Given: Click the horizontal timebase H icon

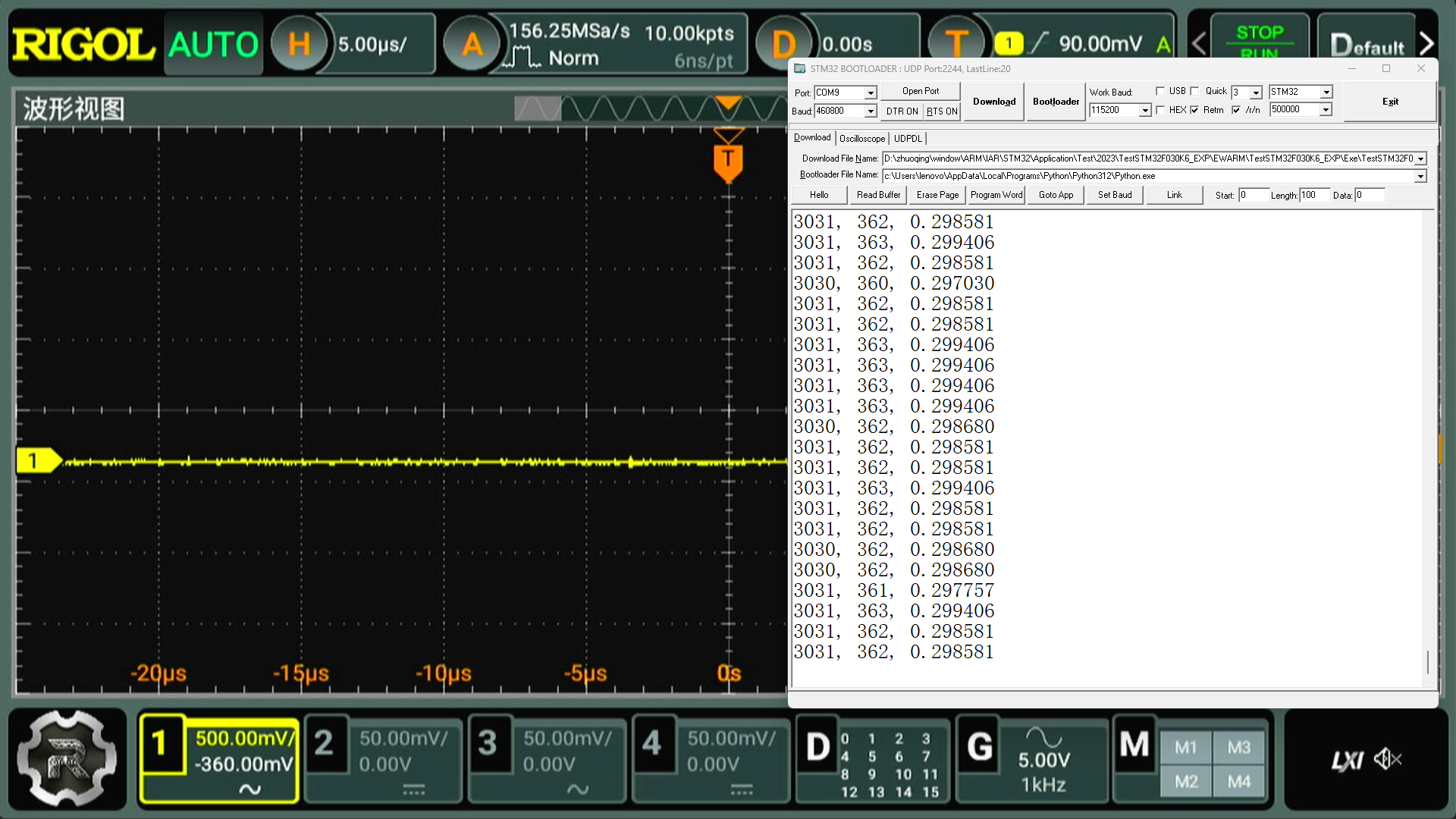Looking at the screenshot, I should tap(299, 44).
